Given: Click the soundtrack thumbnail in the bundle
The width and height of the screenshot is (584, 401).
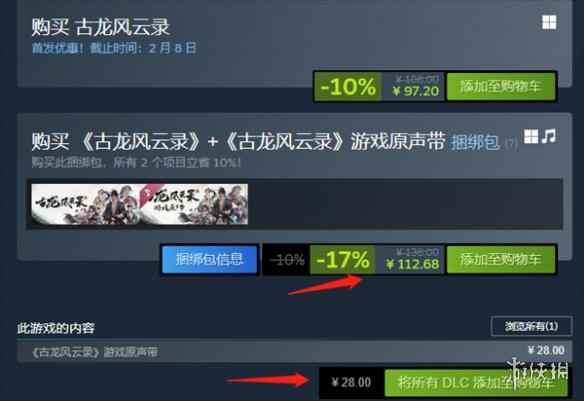Looking at the screenshot, I should [x=194, y=204].
